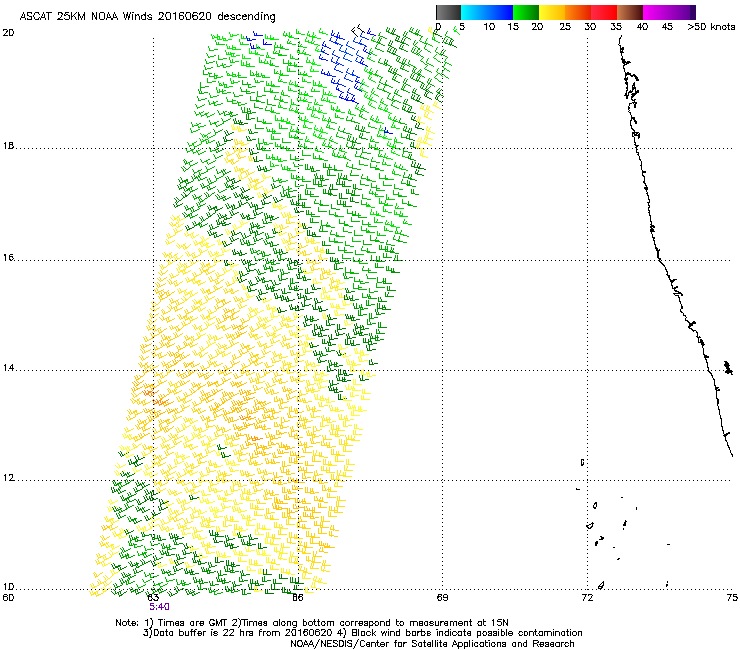This screenshot has width=740, height=650.
Task: Click the green 15-20 knots legend segment
Action: [526, 12]
